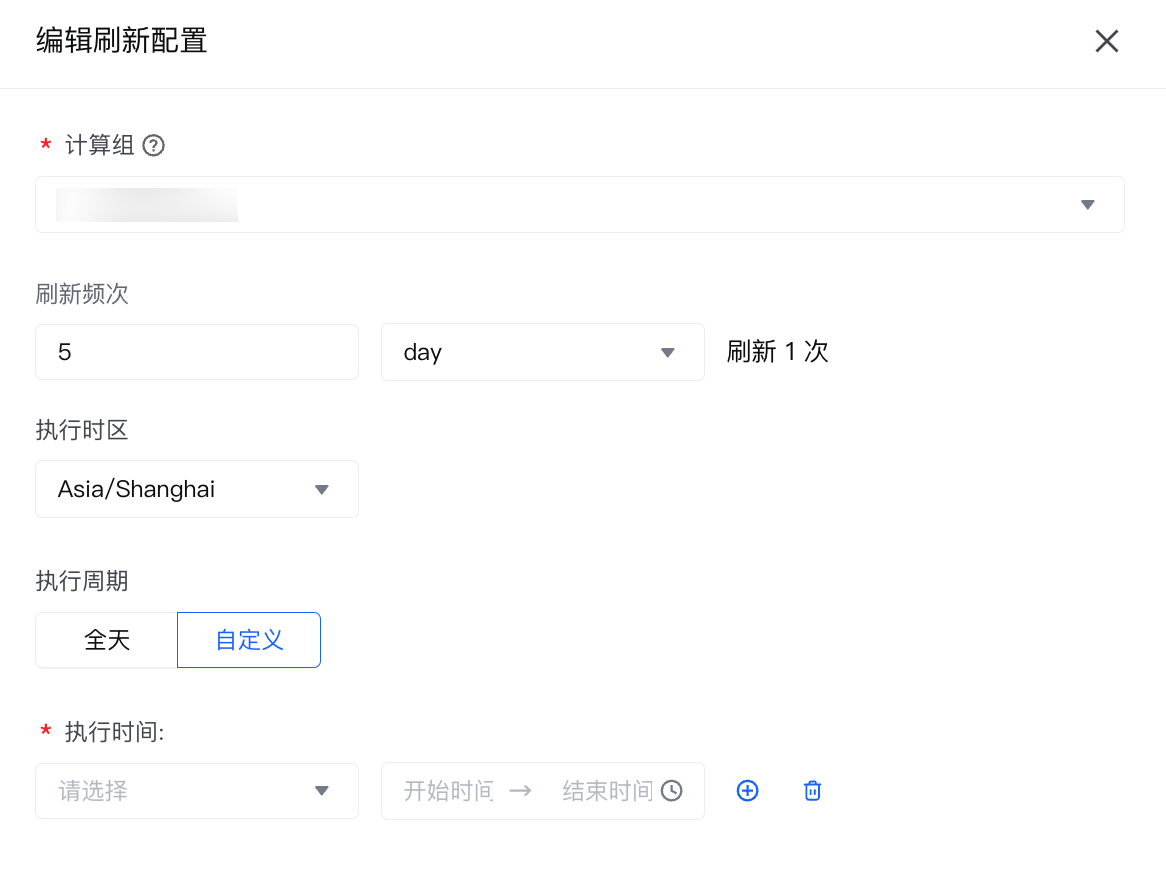This screenshot has width=1166, height=892.
Task: Click the caret arrow in day selector
Action: click(669, 352)
